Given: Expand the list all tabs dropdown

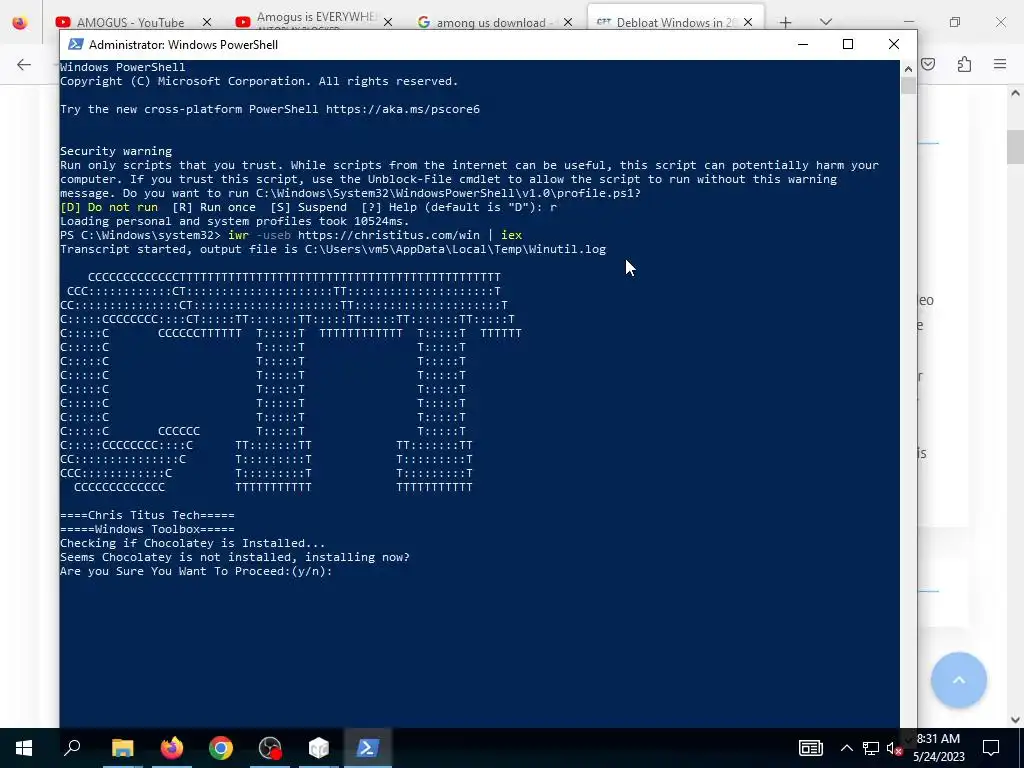Looking at the screenshot, I should [825, 22].
